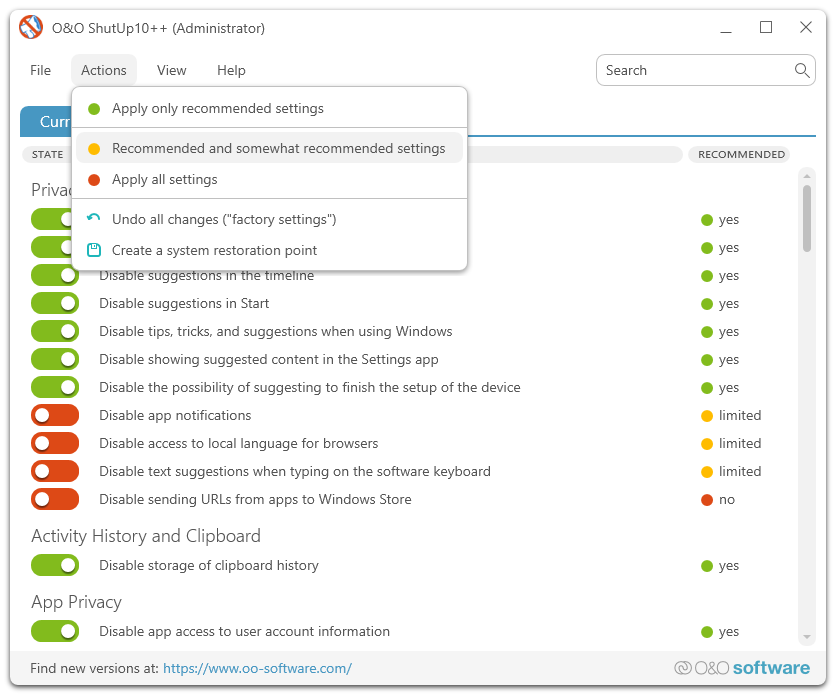Toggle Disable sending URLs to Windows Store
836x695 pixels.
pos(55,499)
